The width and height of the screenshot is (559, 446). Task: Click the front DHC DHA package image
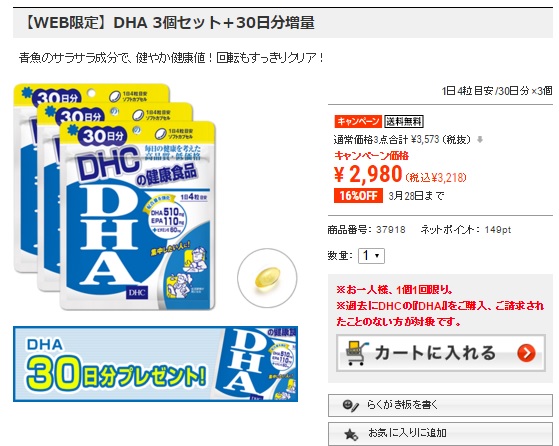(x=138, y=216)
